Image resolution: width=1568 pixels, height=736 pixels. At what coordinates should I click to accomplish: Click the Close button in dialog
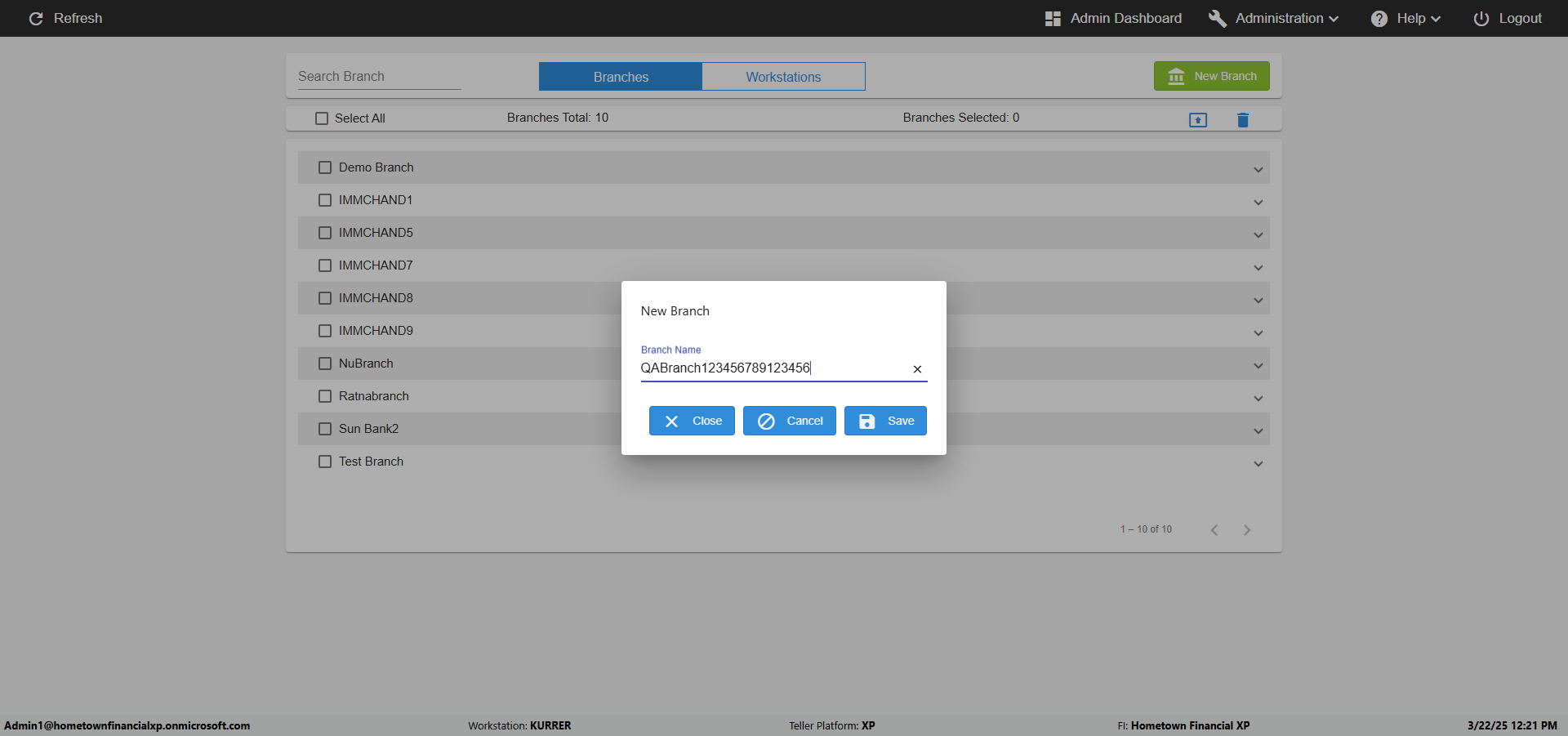coord(692,421)
